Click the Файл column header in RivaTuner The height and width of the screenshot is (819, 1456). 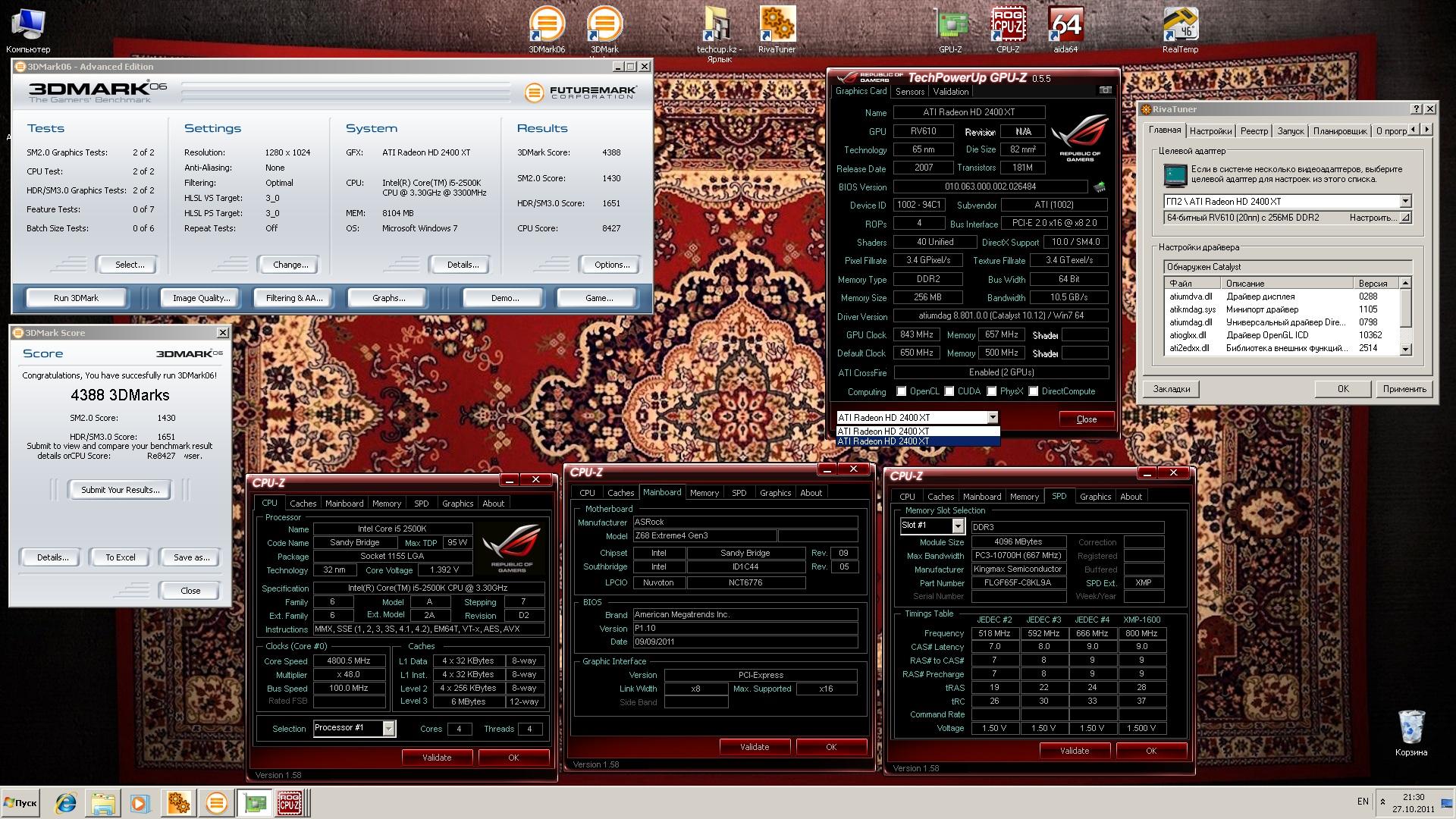tap(1192, 284)
